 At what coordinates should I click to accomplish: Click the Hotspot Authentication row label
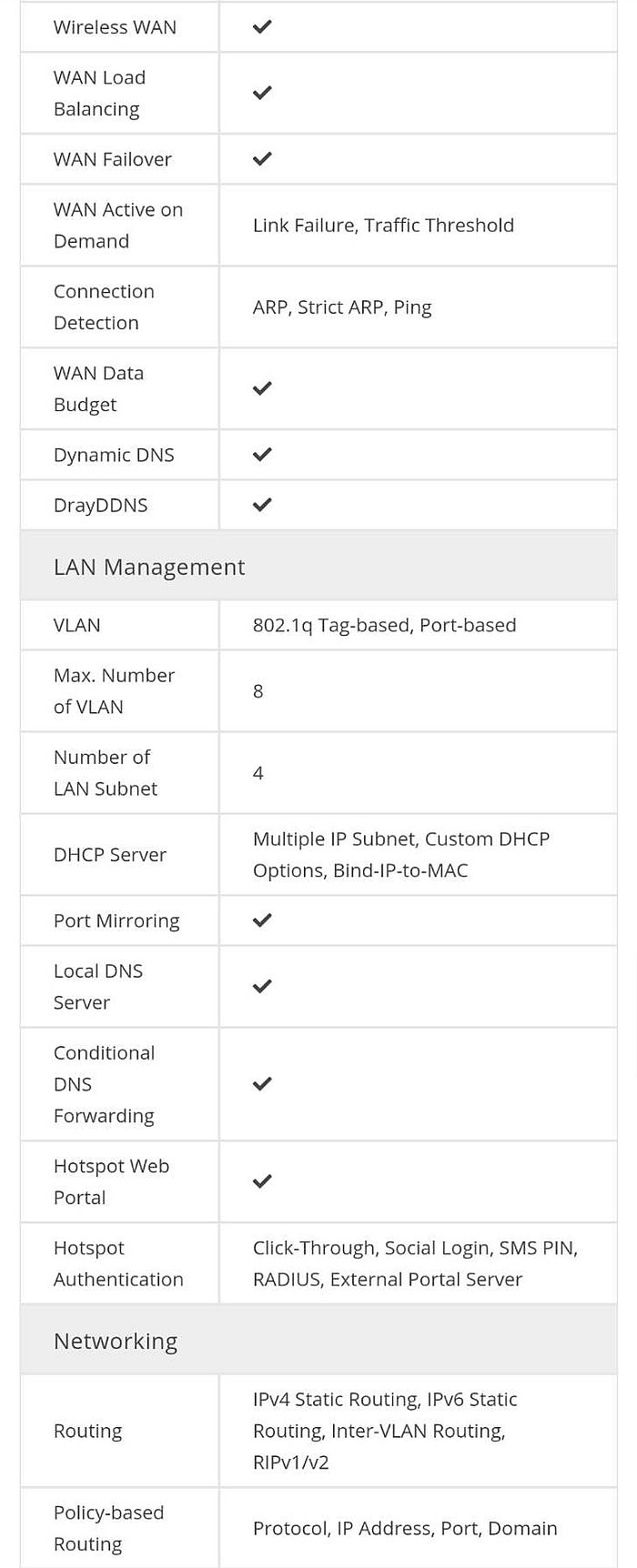[x=118, y=1263]
